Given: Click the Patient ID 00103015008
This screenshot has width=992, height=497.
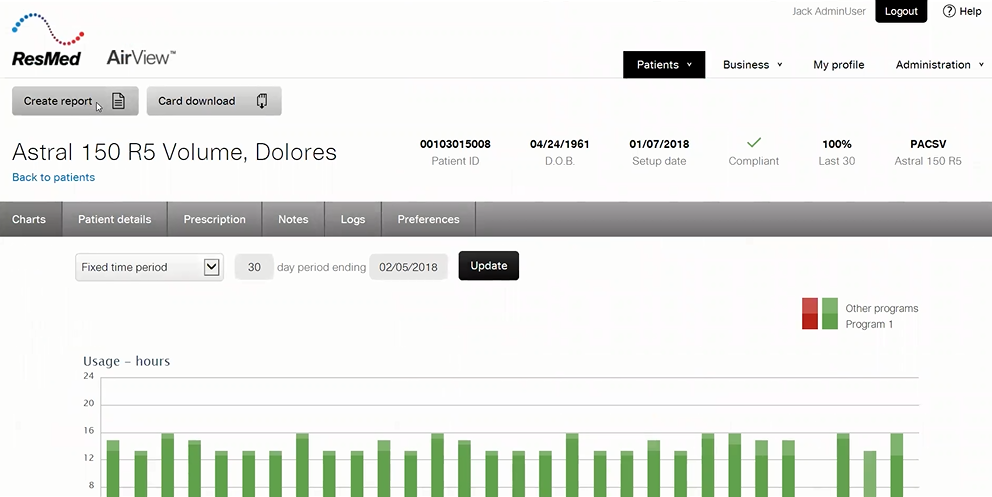Looking at the screenshot, I should click(x=455, y=144).
